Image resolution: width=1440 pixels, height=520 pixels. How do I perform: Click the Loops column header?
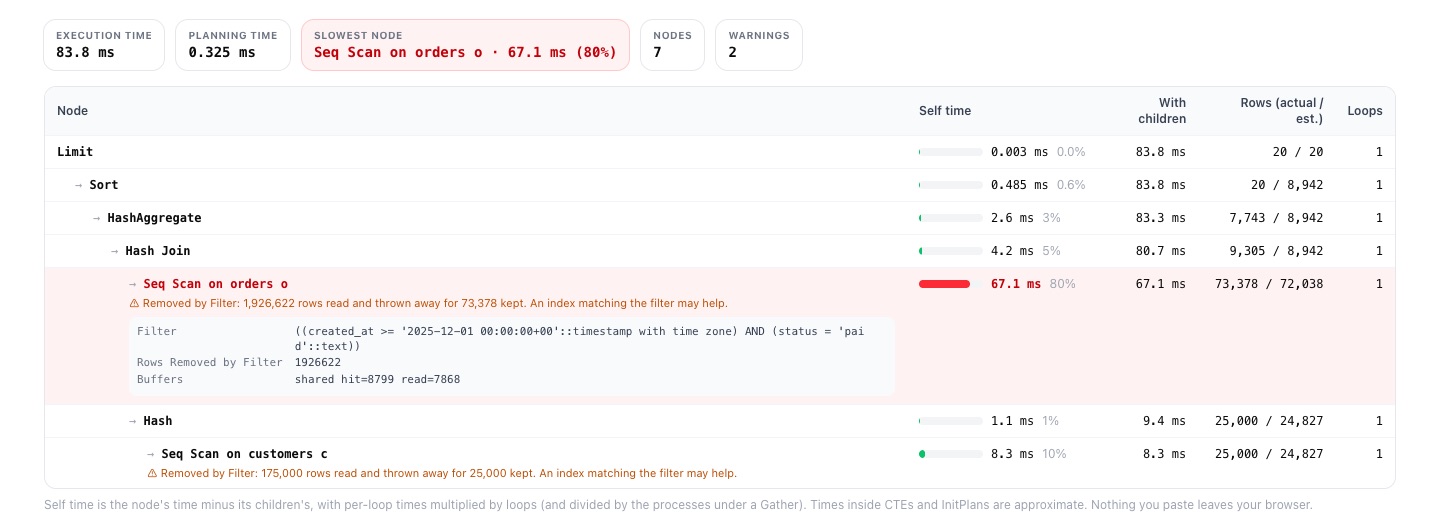(x=1365, y=111)
